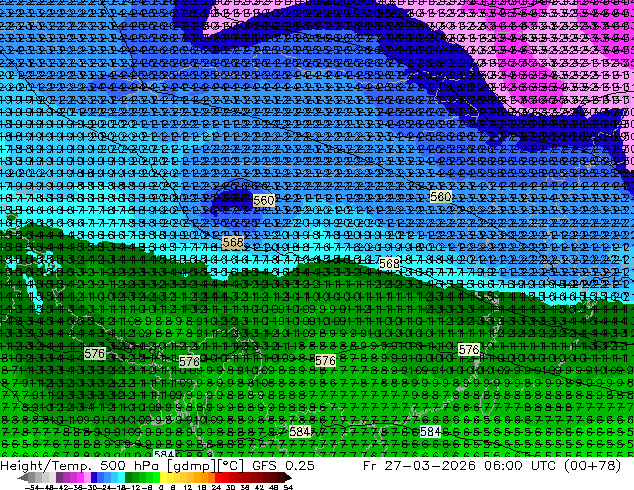Click the "GFS 0.25" model label
634x490 pixels.
pos(283,466)
